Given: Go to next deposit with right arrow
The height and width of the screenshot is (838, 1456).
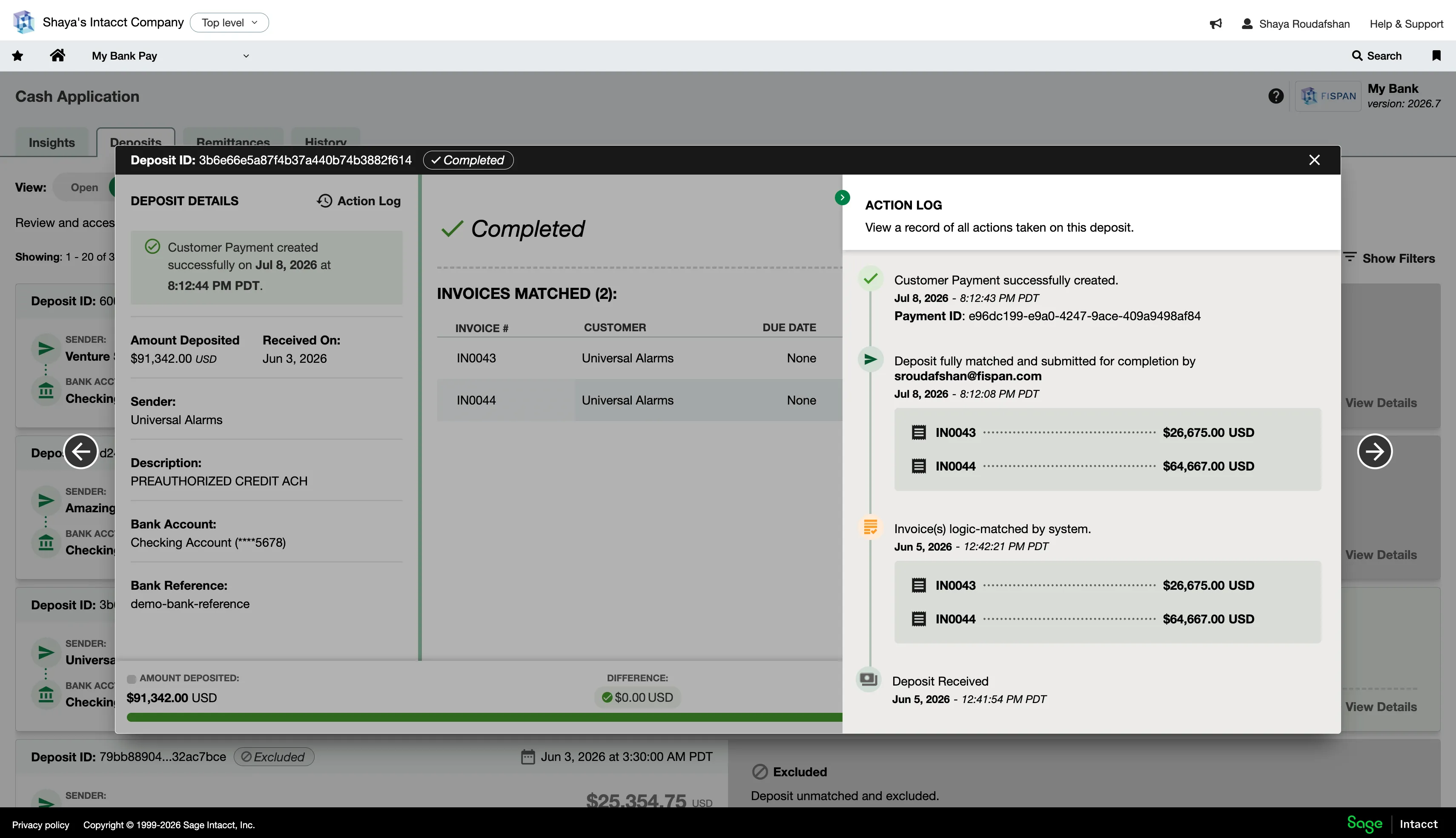Looking at the screenshot, I should 1375,451.
